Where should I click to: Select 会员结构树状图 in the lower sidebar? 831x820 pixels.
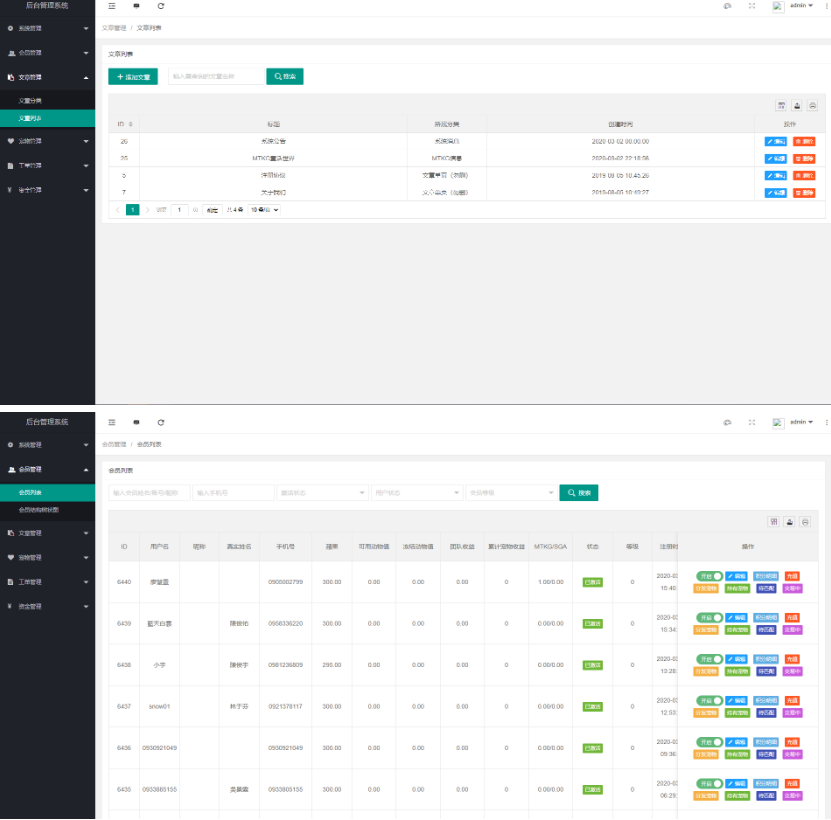[39, 510]
